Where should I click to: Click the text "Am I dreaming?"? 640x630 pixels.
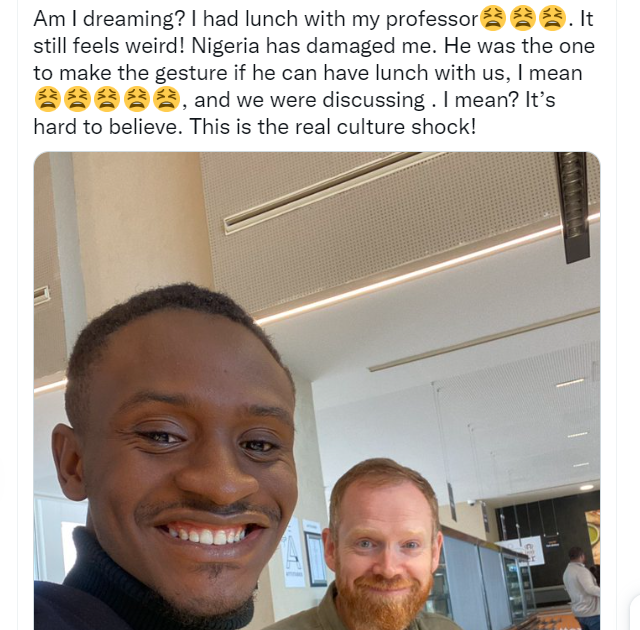click(109, 19)
